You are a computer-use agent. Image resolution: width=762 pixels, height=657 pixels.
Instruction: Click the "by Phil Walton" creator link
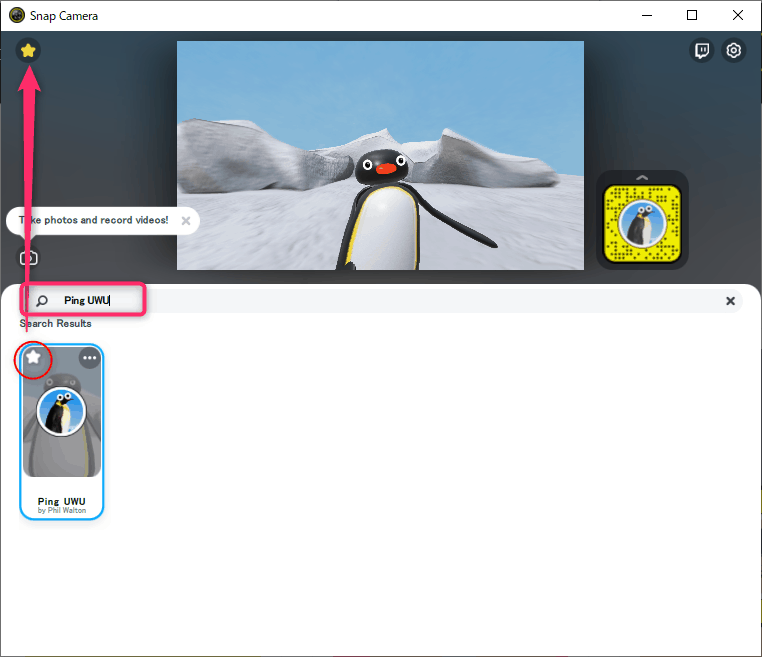coord(62,510)
